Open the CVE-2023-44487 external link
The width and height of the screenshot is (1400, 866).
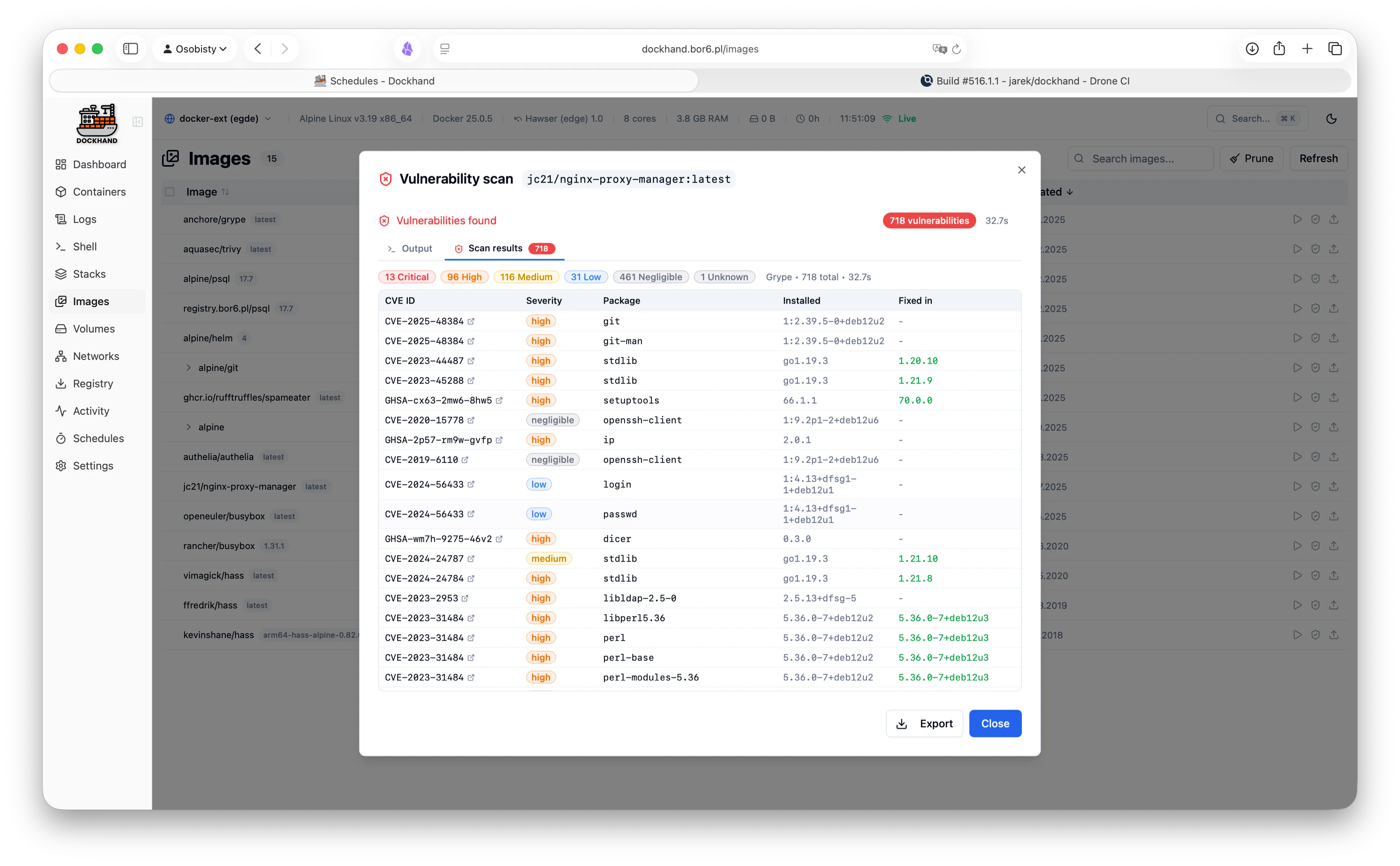pyautogui.click(x=471, y=360)
